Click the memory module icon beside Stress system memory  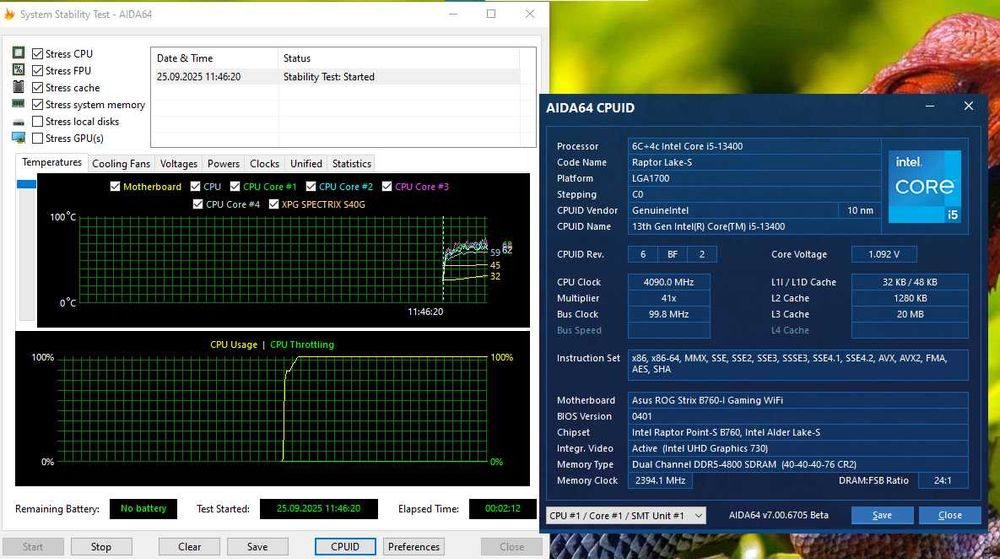pos(18,103)
